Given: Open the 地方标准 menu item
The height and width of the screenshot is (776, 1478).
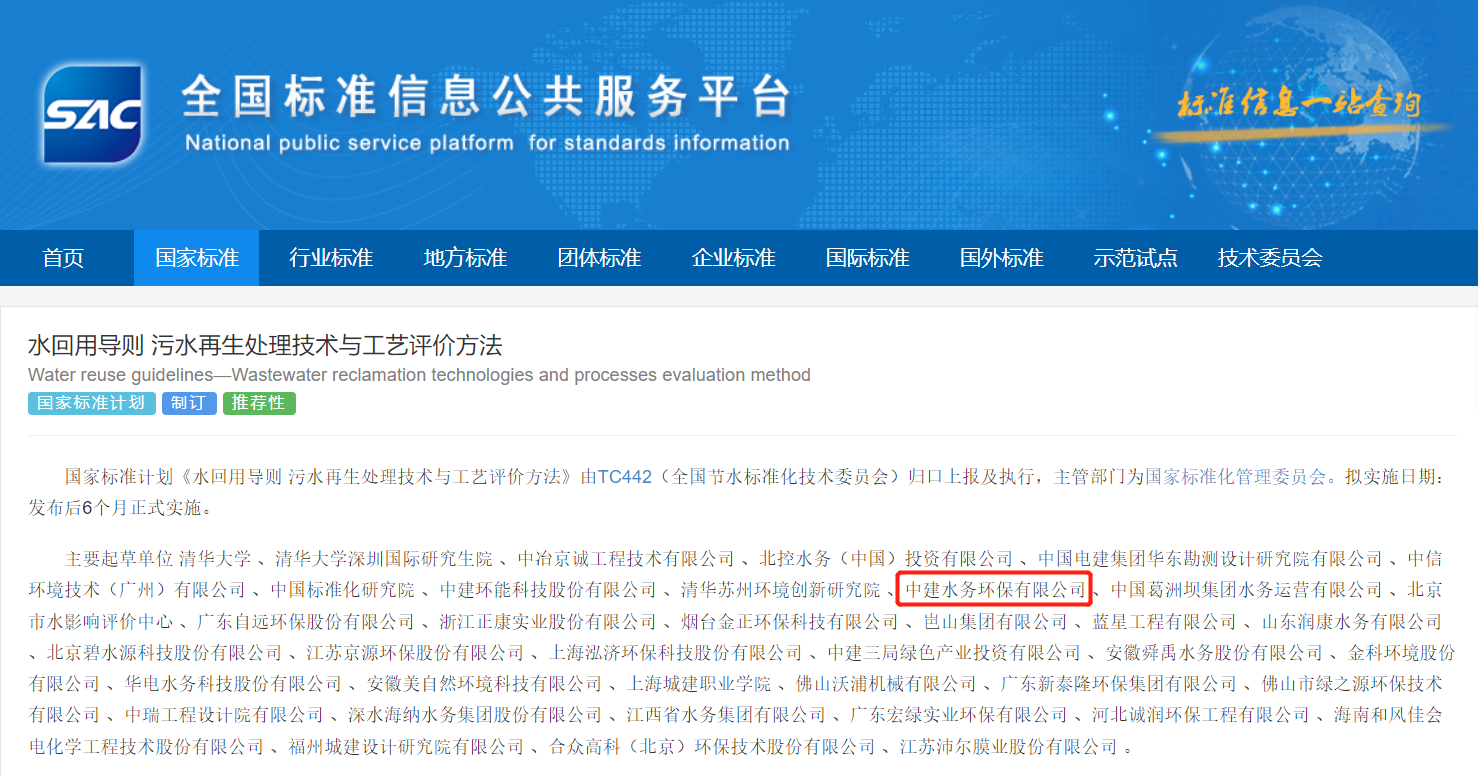Looking at the screenshot, I should click(465, 258).
